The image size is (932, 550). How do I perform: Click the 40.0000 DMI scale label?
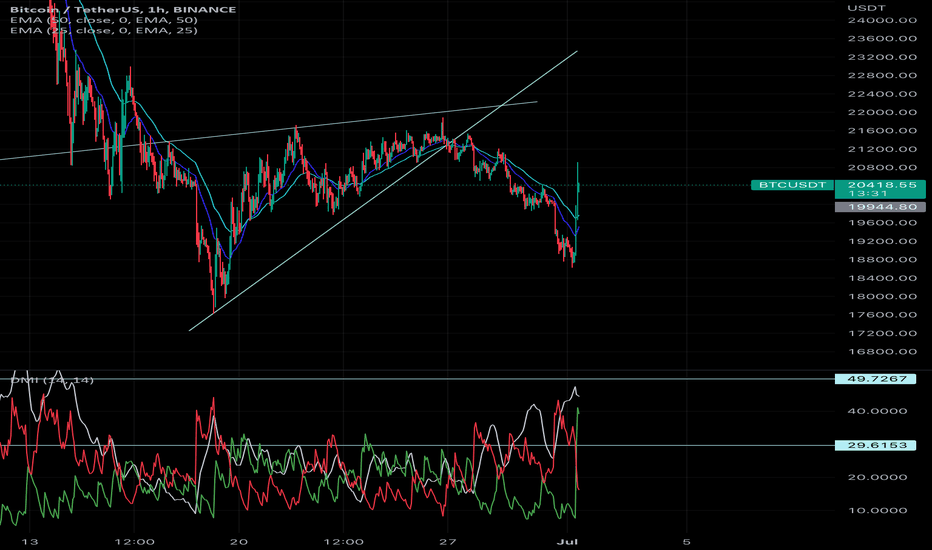point(877,411)
